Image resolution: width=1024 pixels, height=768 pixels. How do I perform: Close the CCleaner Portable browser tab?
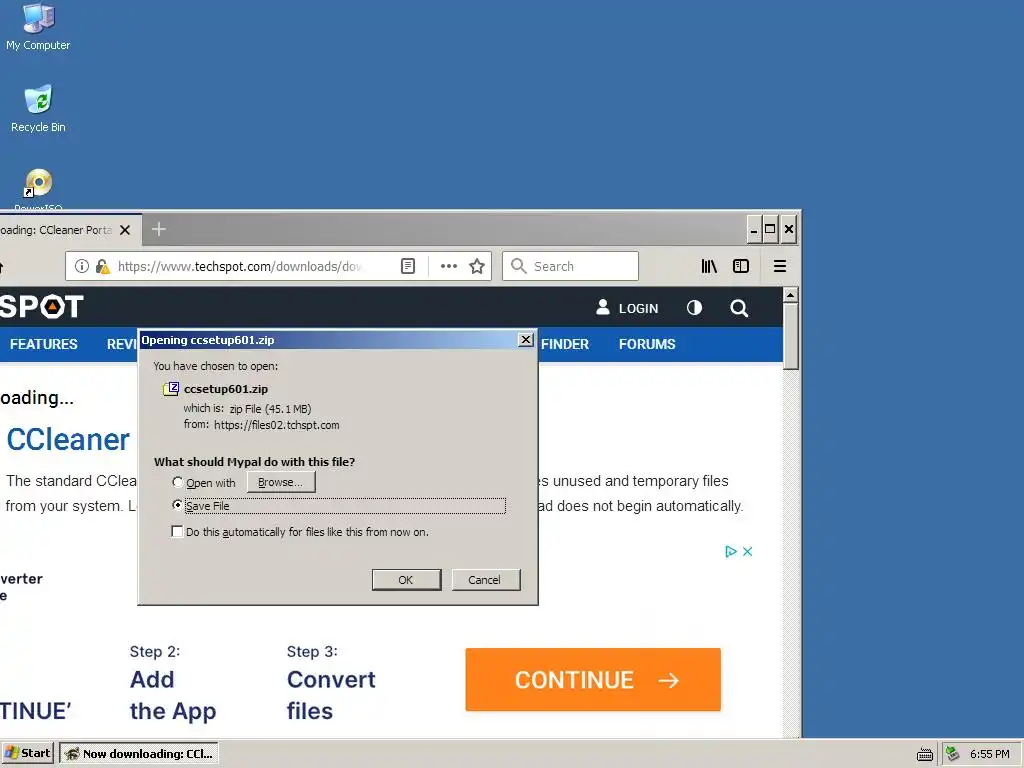pyautogui.click(x=125, y=230)
